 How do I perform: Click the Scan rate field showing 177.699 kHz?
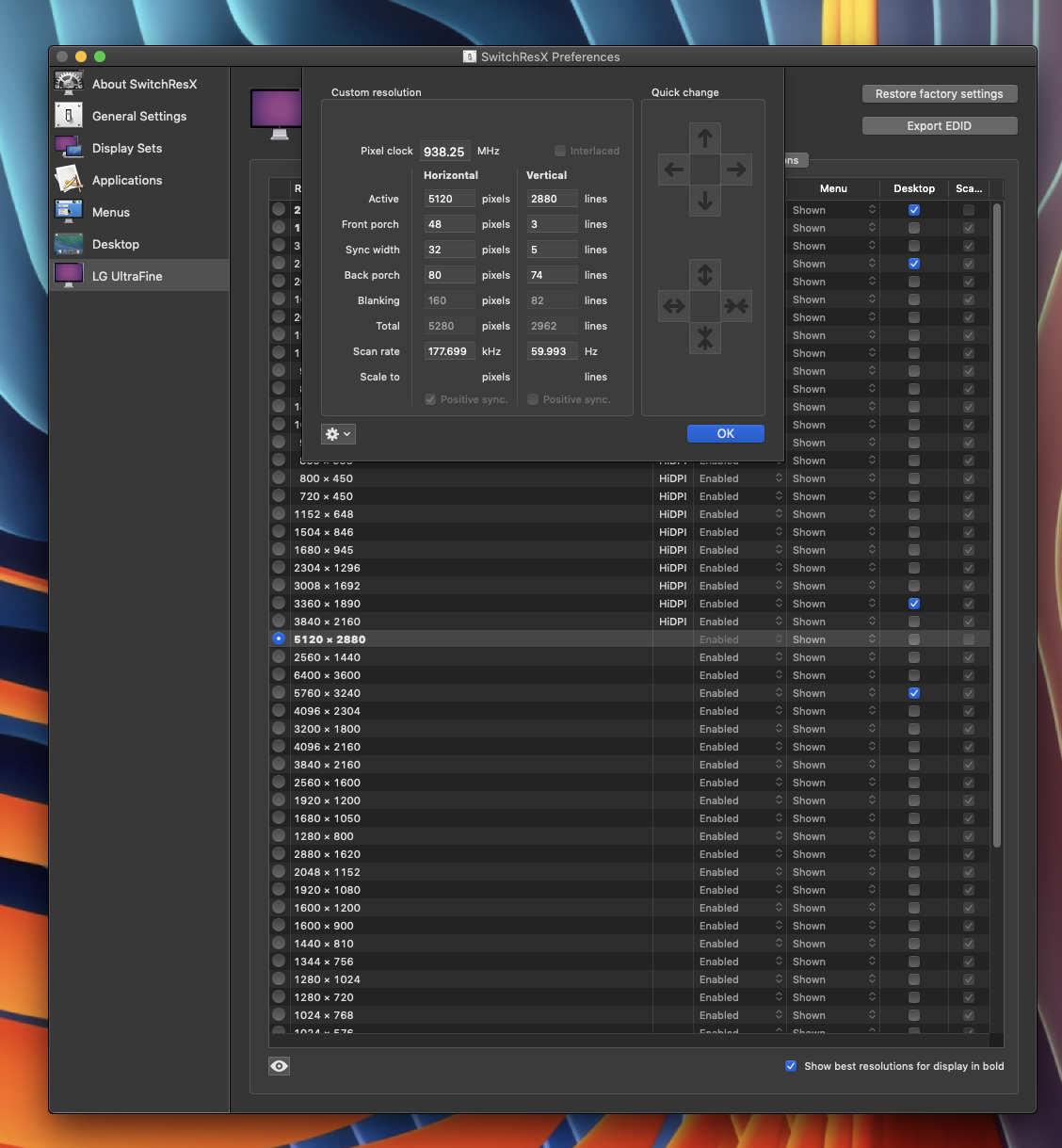(449, 351)
